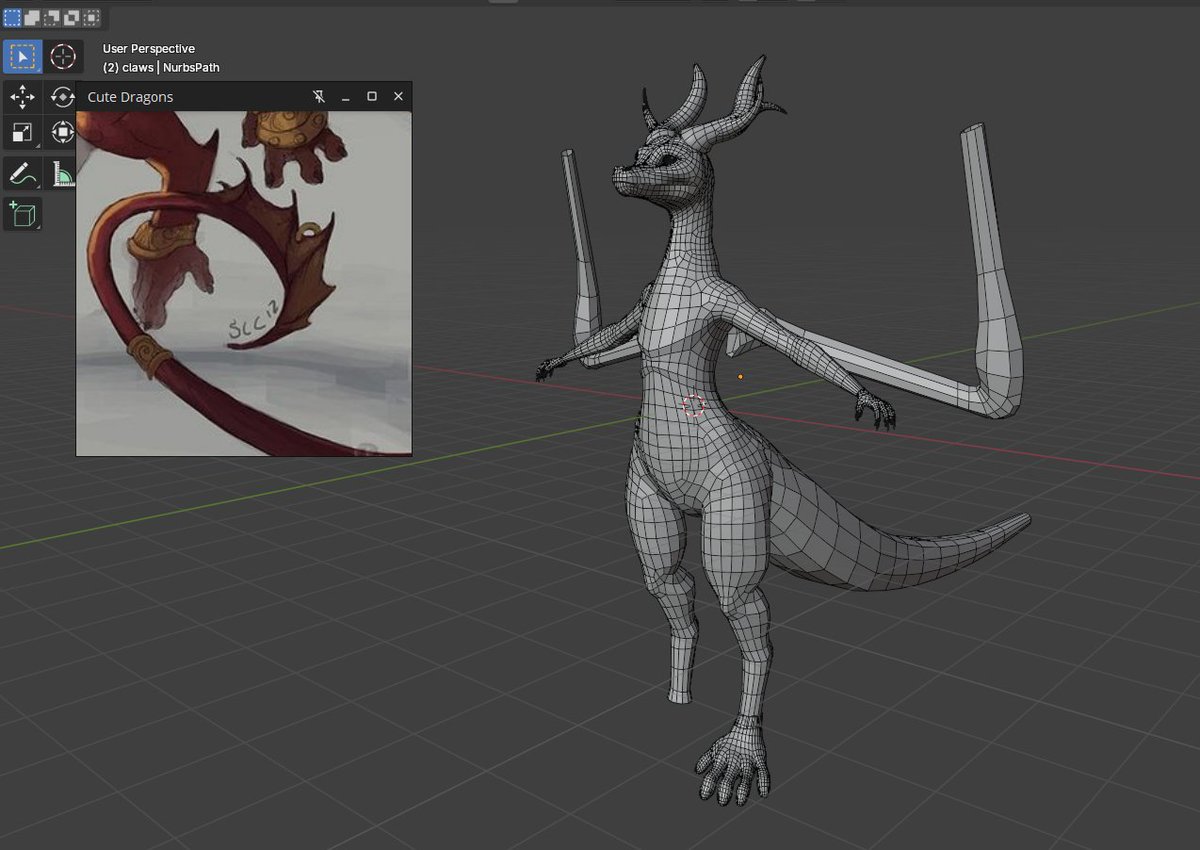
Task: Toggle pin on Cute Dragons window
Action: pos(319,97)
